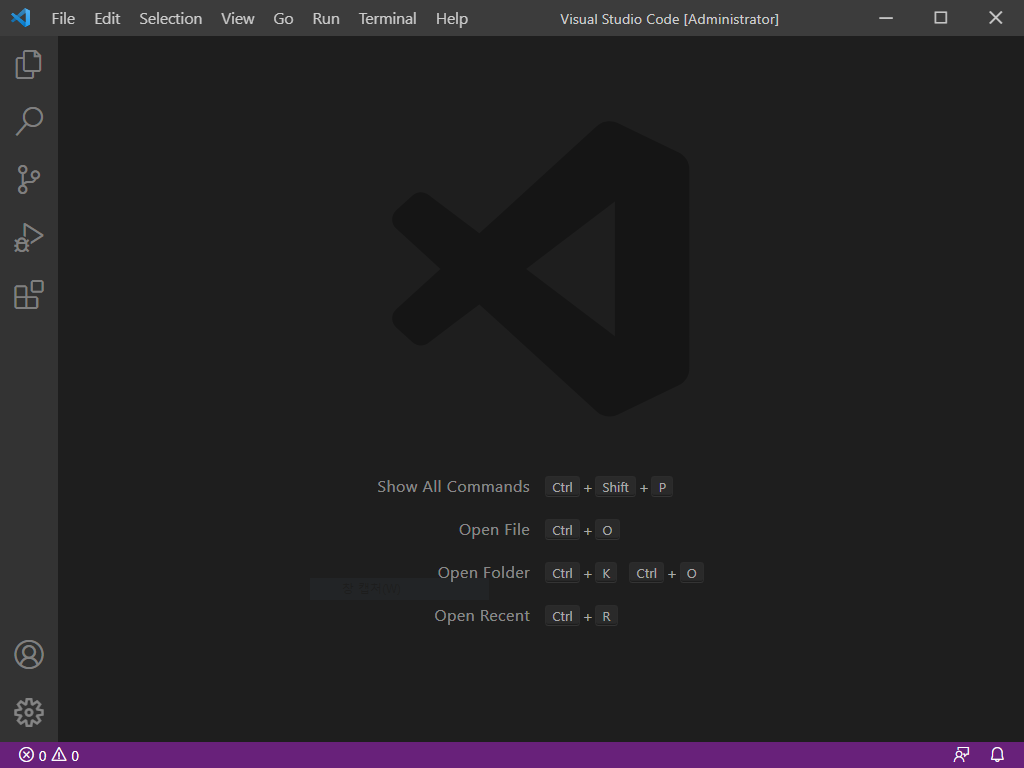The image size is (1024, 768).
Task: Click the feedback icon in status bar
Action: 961,755
